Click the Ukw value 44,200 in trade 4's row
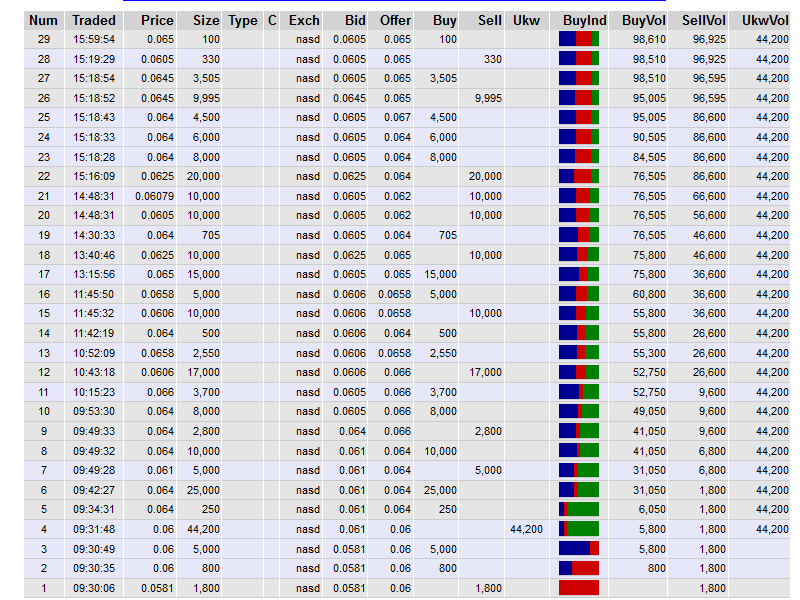The image size is (800, 600). coord(527,529)
